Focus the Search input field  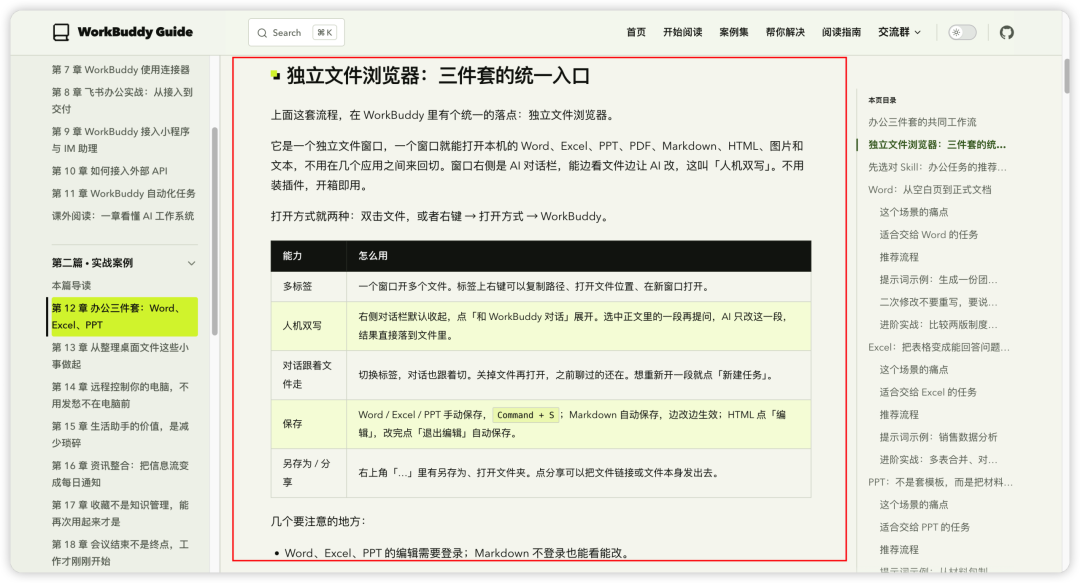(296, 32)
